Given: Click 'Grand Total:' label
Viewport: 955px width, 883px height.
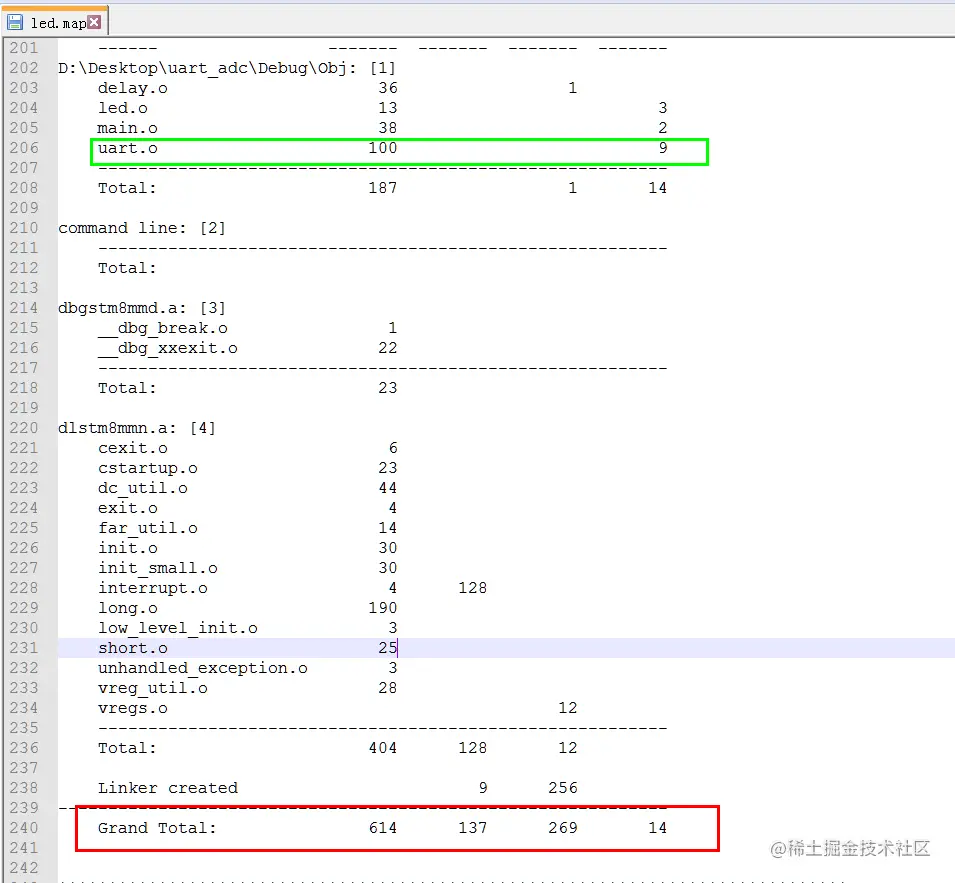Looking at the screenshot, I should (x=157, y=828).
